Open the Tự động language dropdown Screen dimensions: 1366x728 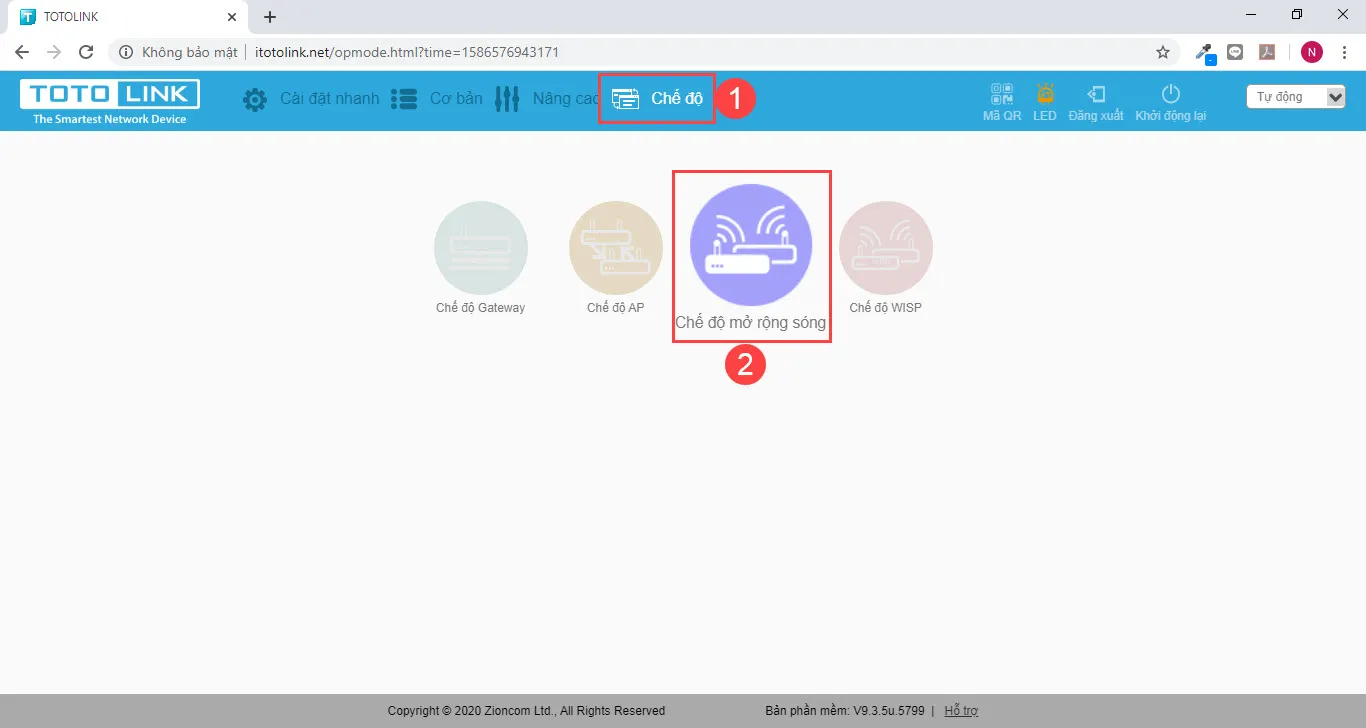click(x=1296, y=97)
